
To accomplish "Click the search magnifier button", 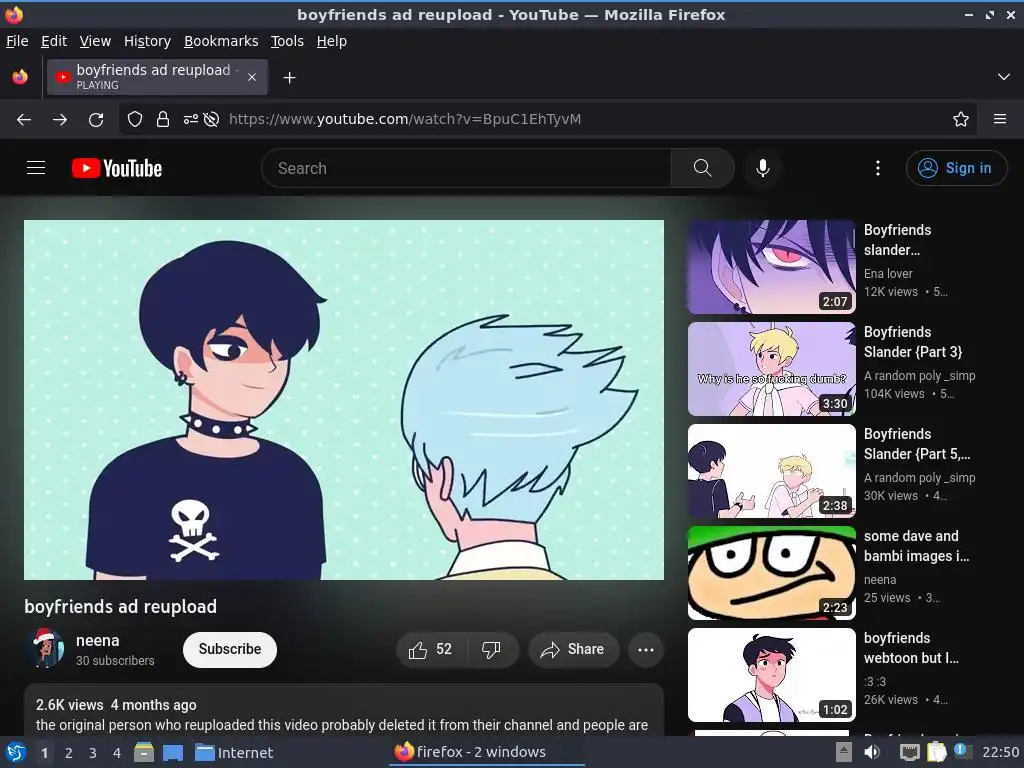I will coord(703,168).
